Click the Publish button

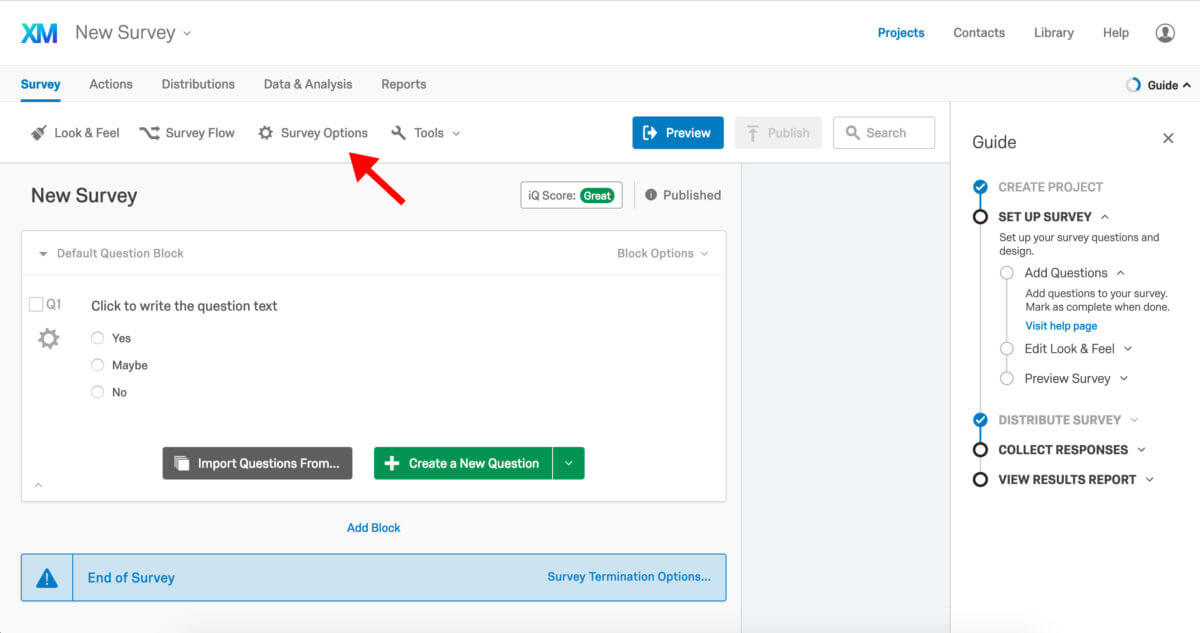tap(778, 133)
